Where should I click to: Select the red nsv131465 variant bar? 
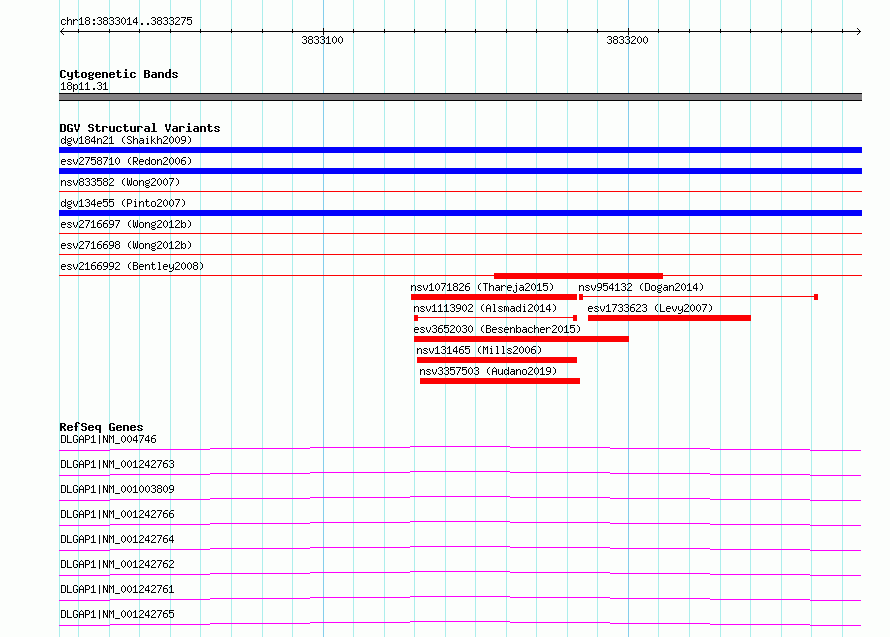click(x=497, y=360)
